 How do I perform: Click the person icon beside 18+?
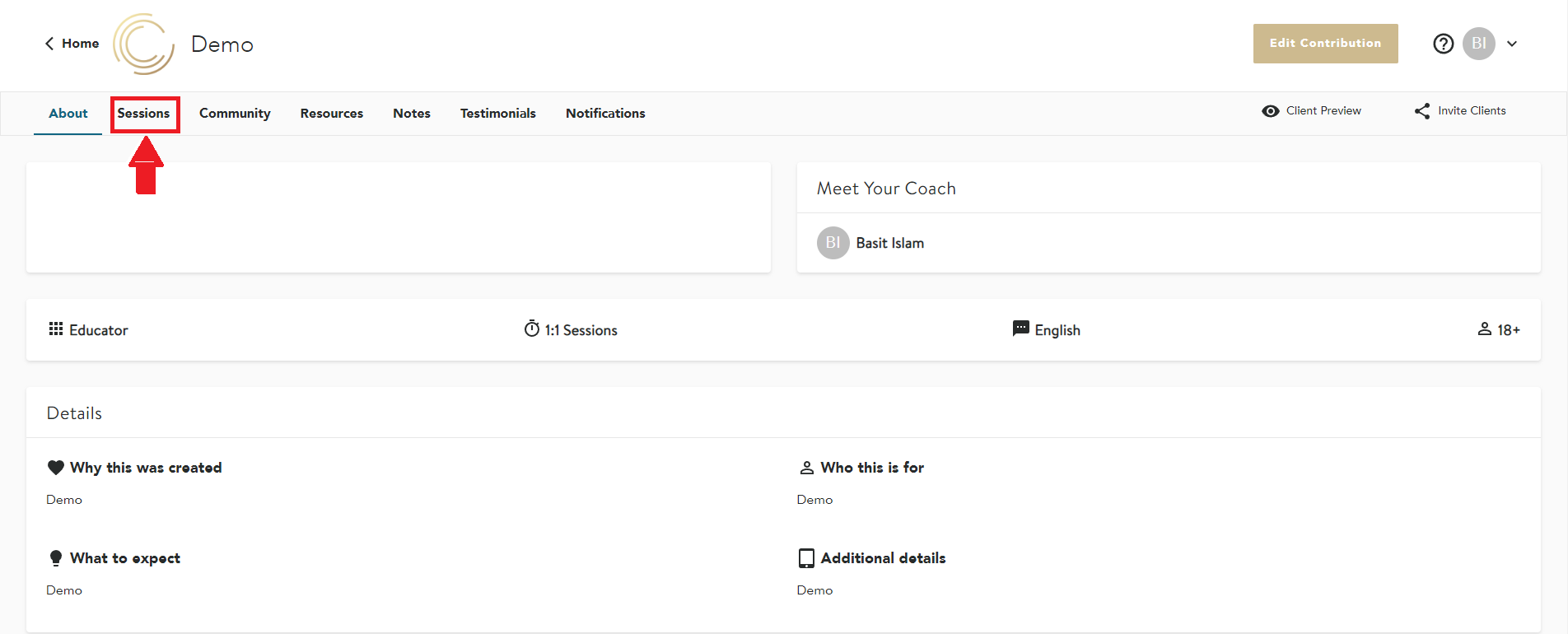[x=1484, y=329]
